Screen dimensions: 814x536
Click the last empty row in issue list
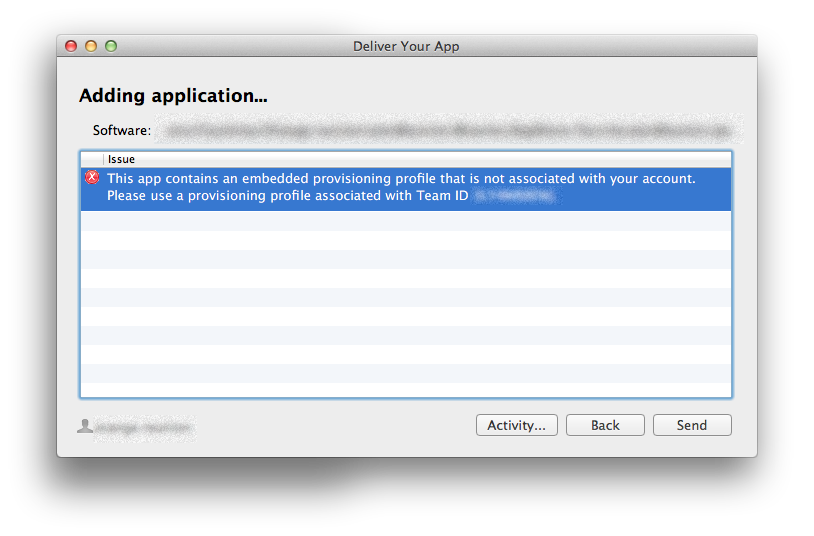(406, 390)
